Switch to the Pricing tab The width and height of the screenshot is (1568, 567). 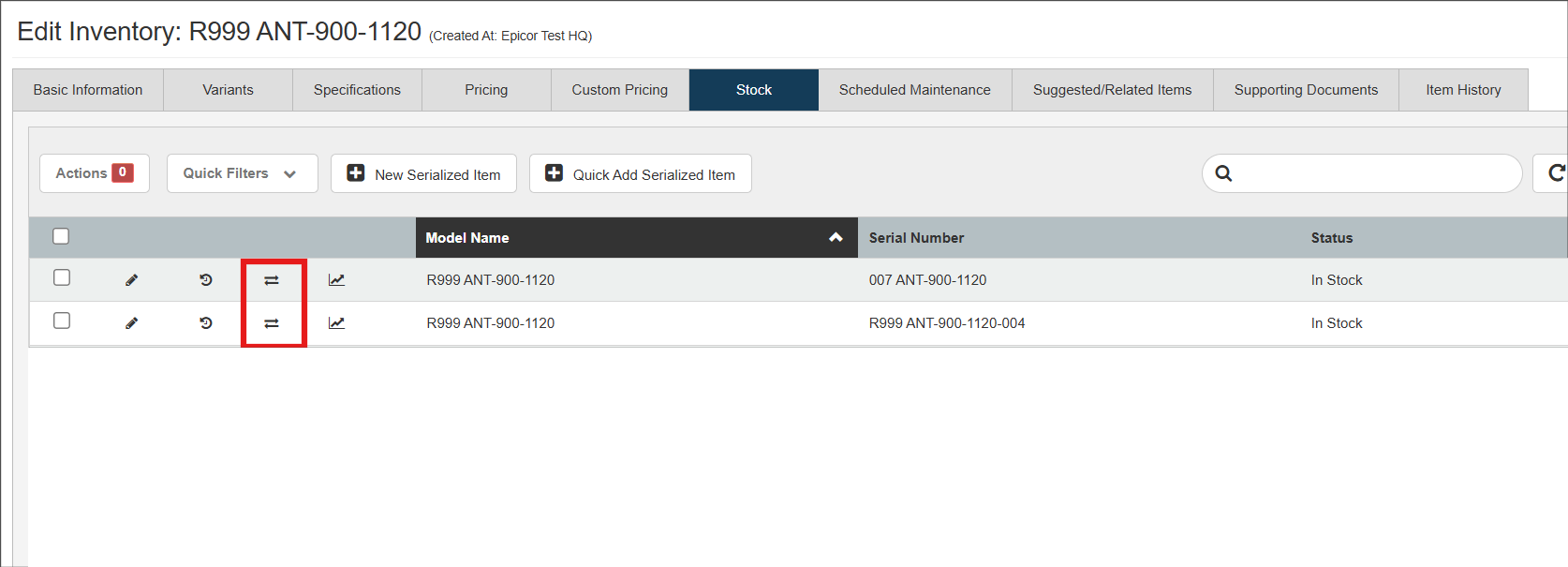pyautogui.click(x=486, y=90)
